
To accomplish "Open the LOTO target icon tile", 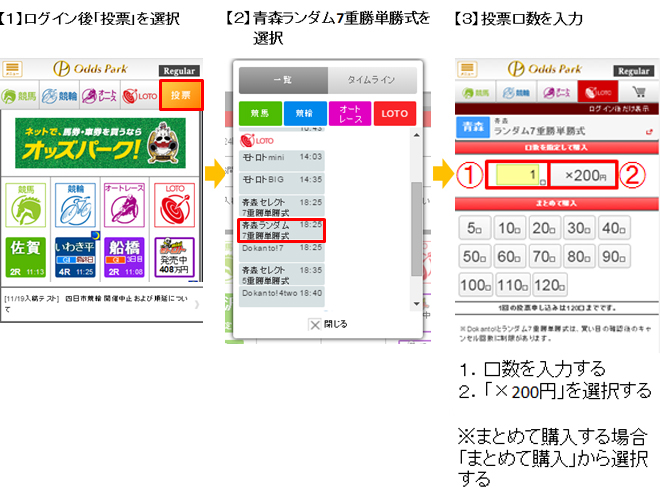I will tap(174, 205).
